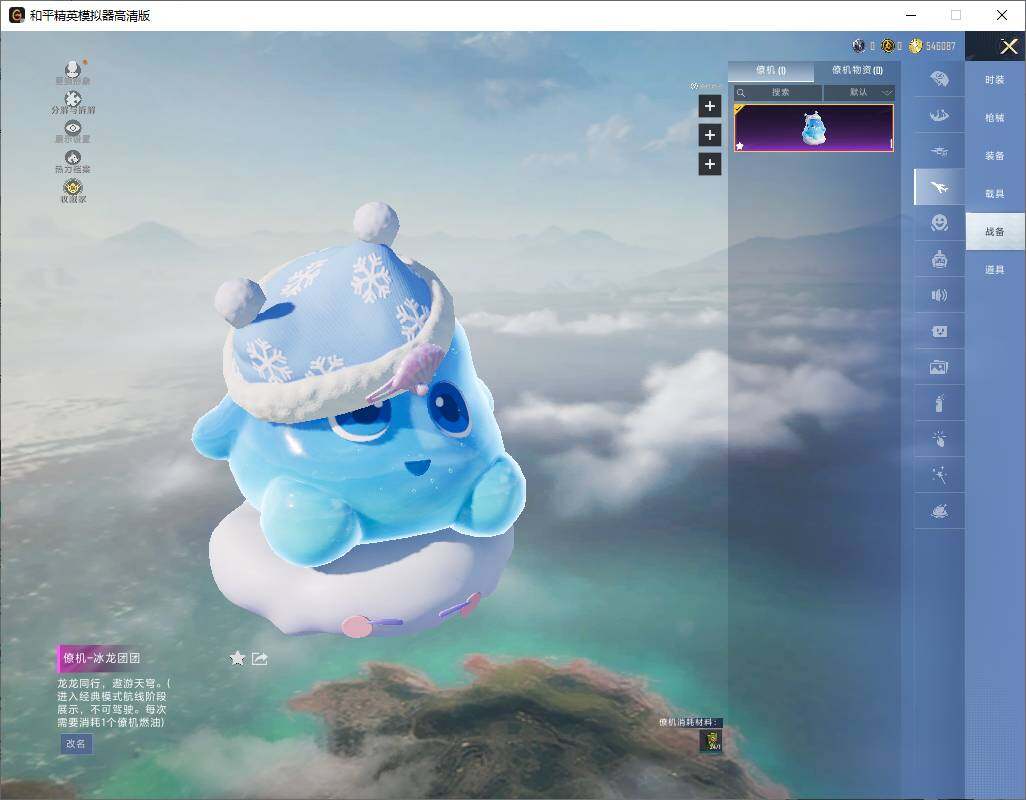Open the horse-head icon in left column
Screen dimensions: 1026x800
(73, 158)
